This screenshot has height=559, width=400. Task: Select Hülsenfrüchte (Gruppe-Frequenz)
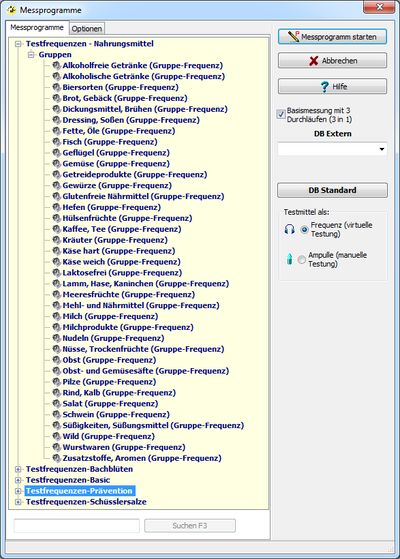tap(127, 218)
